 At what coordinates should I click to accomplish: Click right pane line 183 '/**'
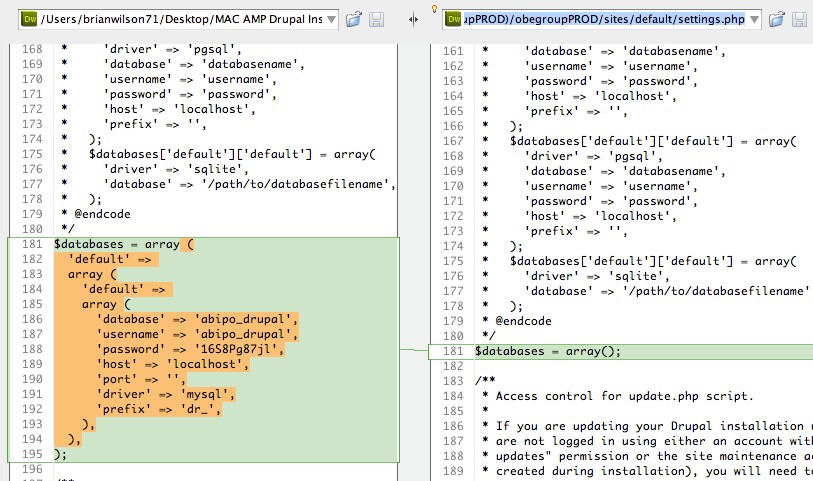[x=485, y=381]
